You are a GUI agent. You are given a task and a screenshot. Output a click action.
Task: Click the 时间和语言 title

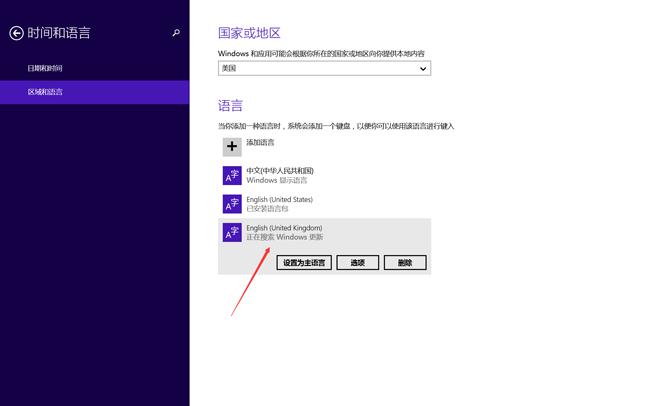click(59, 33)
